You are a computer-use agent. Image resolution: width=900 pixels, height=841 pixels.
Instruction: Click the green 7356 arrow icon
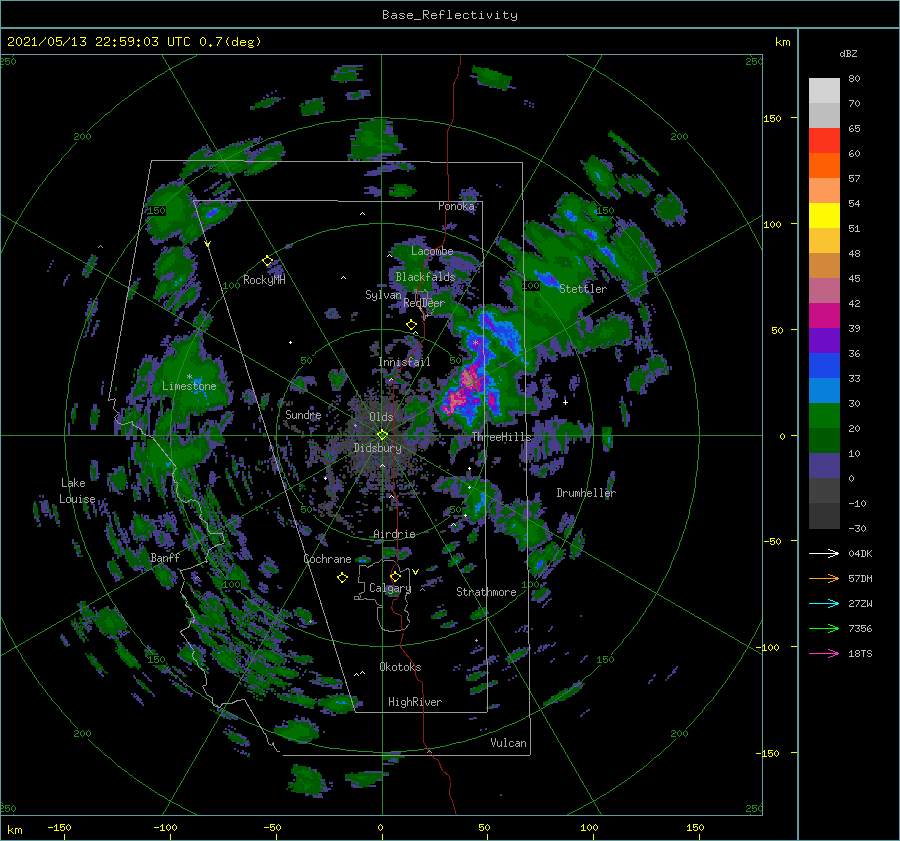(824, 629)
